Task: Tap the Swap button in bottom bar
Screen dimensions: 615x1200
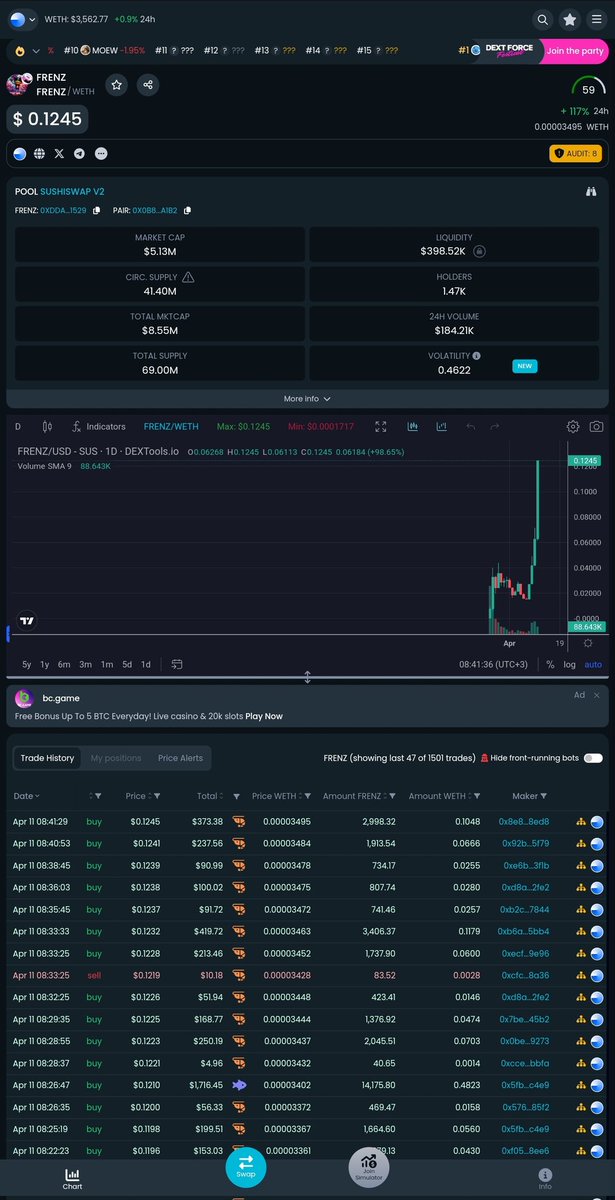Action: 246,1166
